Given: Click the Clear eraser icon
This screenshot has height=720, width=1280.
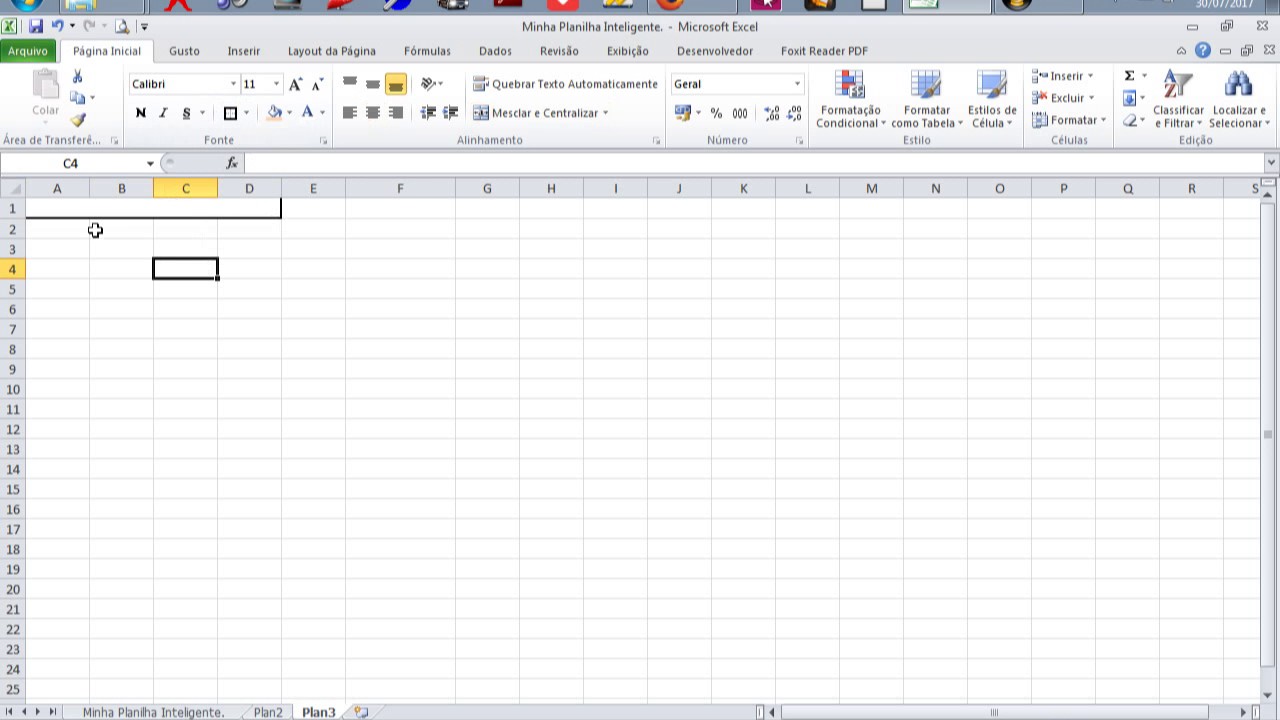Looking at the screenshot, I should [1129, 120].
